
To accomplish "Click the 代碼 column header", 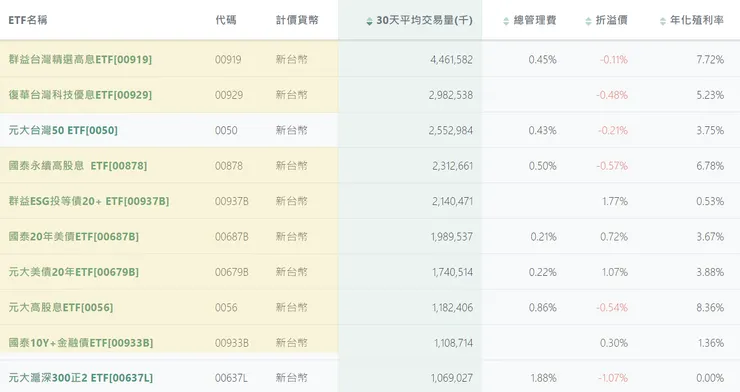I will click(226, 20).
